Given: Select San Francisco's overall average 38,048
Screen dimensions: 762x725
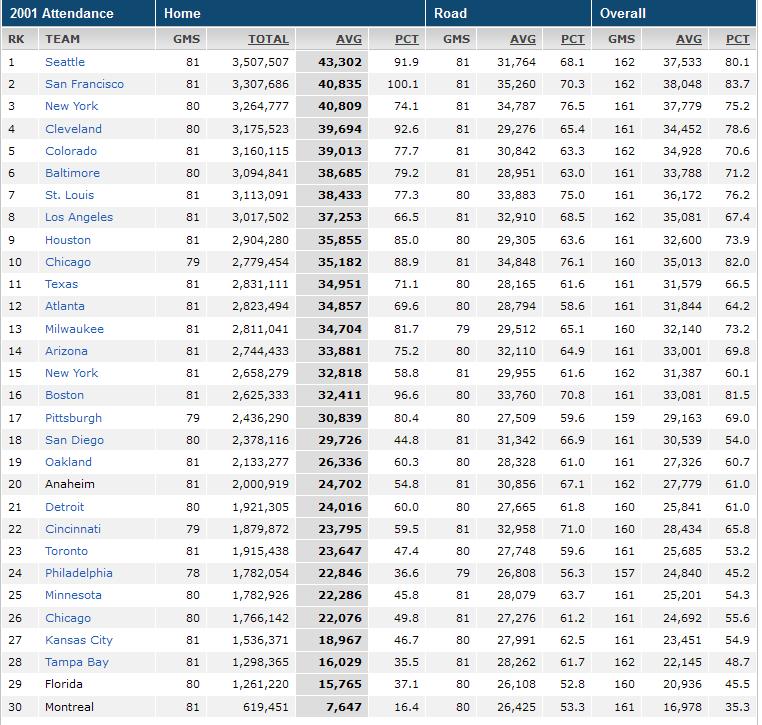Looking at the screenshot, I should coord(682,84).
